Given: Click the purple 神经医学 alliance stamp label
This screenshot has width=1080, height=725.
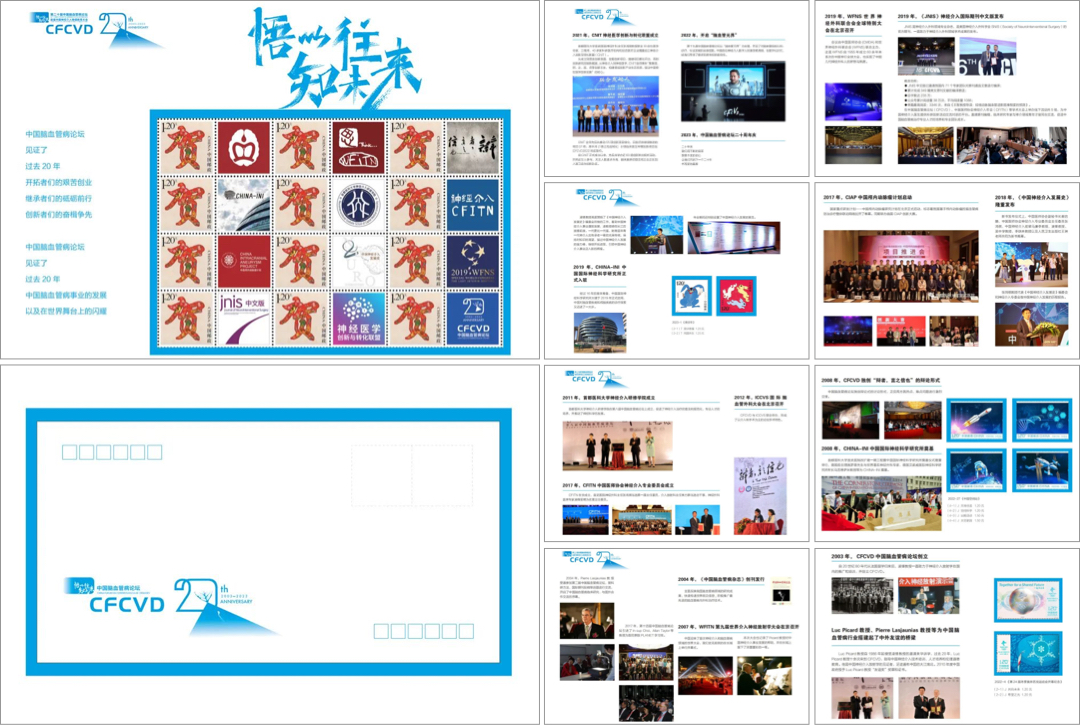Looking at the screenshot, I should coord(358,319).
